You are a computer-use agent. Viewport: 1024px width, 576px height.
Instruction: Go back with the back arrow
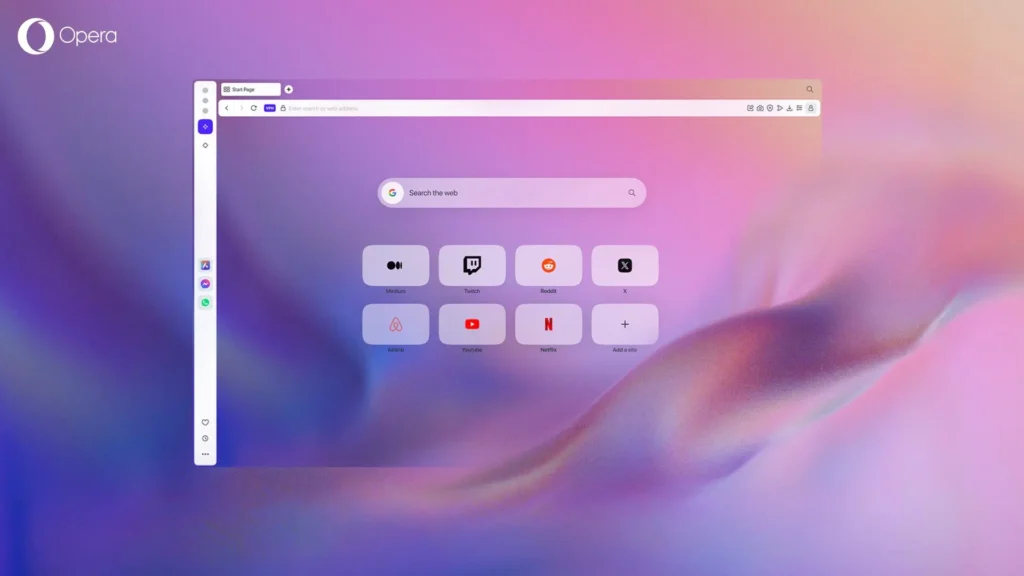pyautogui.click(x=227, y=108)
